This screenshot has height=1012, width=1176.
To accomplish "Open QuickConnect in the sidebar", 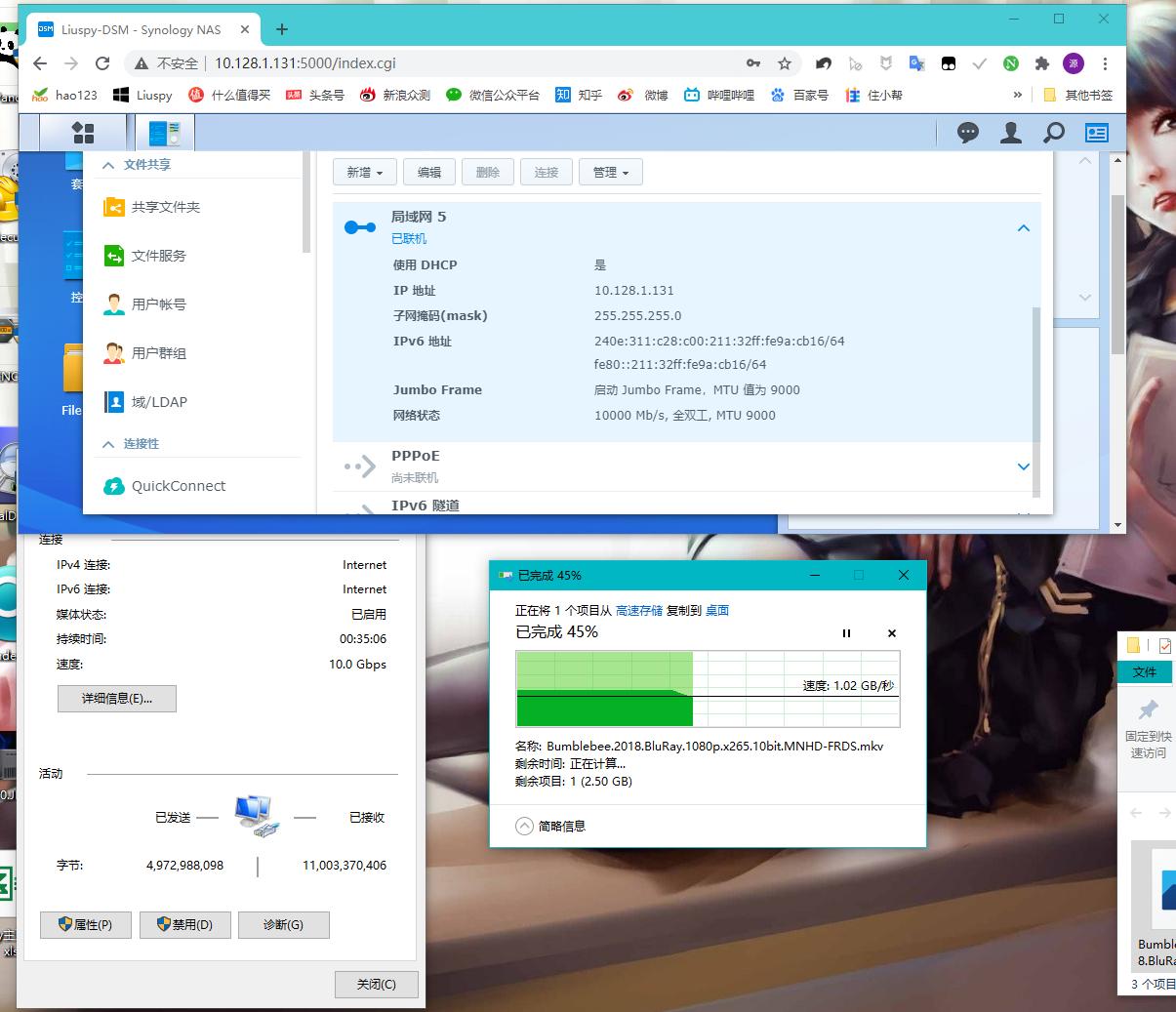I will coord(178,486).
